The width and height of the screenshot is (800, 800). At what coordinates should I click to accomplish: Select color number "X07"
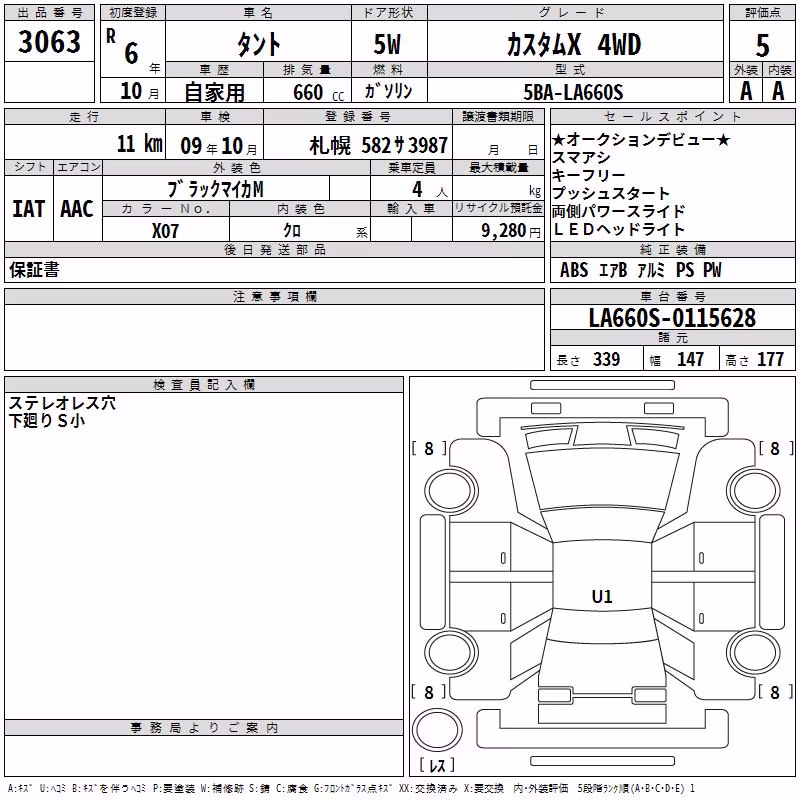pyautogui.click(x=165, y=231)
